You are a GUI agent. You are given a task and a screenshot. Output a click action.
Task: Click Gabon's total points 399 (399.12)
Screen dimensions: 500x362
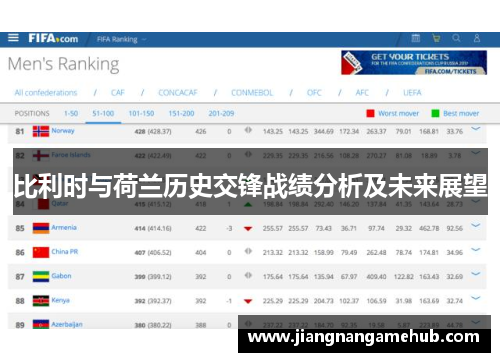153,277
